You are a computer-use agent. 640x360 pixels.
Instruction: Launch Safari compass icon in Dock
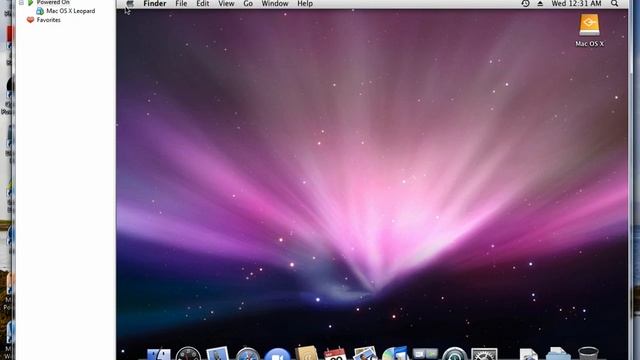point(247,354)
